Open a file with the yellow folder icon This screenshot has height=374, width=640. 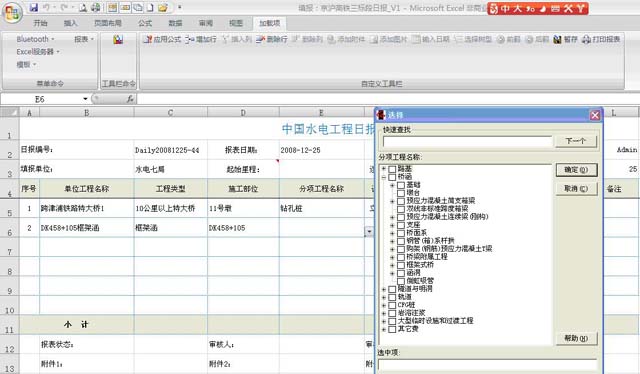pyautogui.click(x=163, y=7)
